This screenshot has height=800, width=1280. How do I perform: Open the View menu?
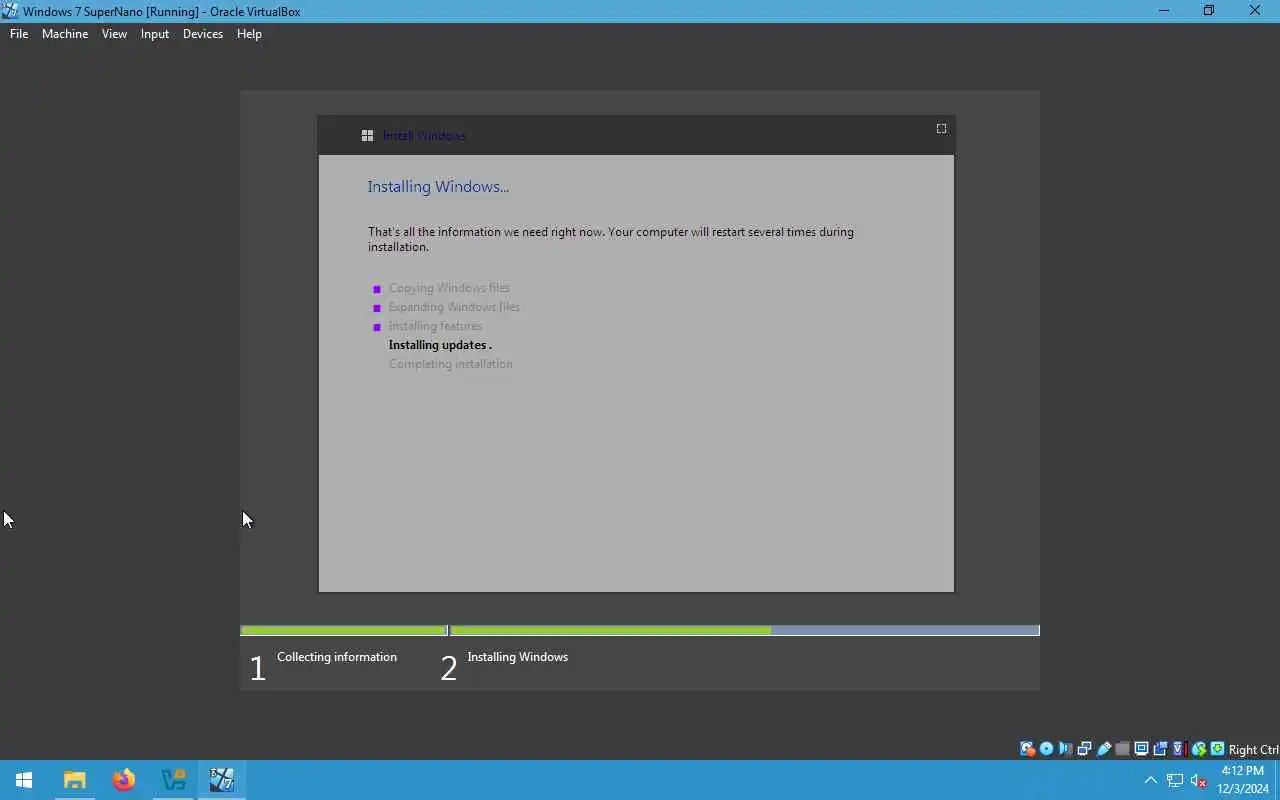(114, 34)
